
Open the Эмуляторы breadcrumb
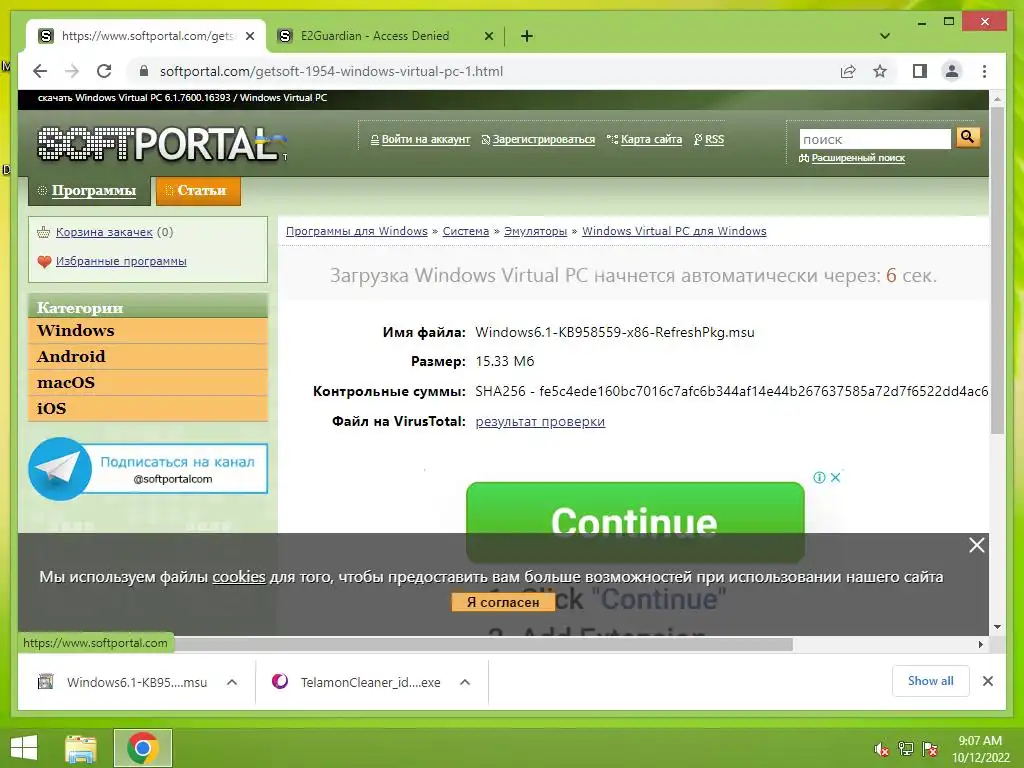[536, 231]
